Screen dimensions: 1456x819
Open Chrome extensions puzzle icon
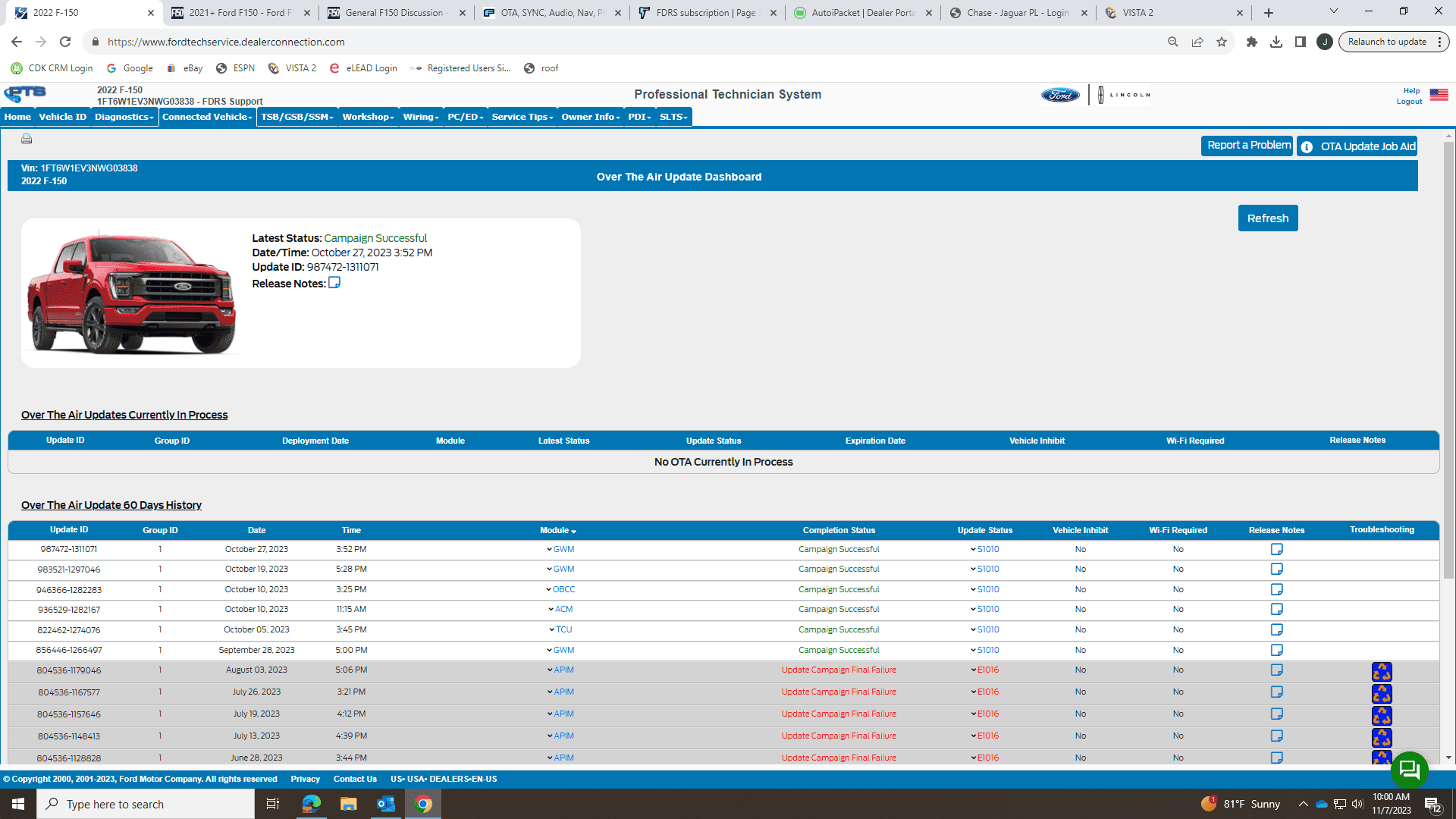(1251, 42)
